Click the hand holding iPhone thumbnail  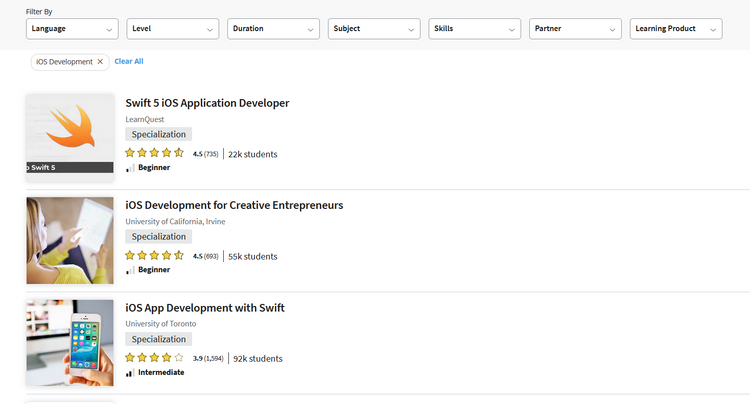coord(70,343)
